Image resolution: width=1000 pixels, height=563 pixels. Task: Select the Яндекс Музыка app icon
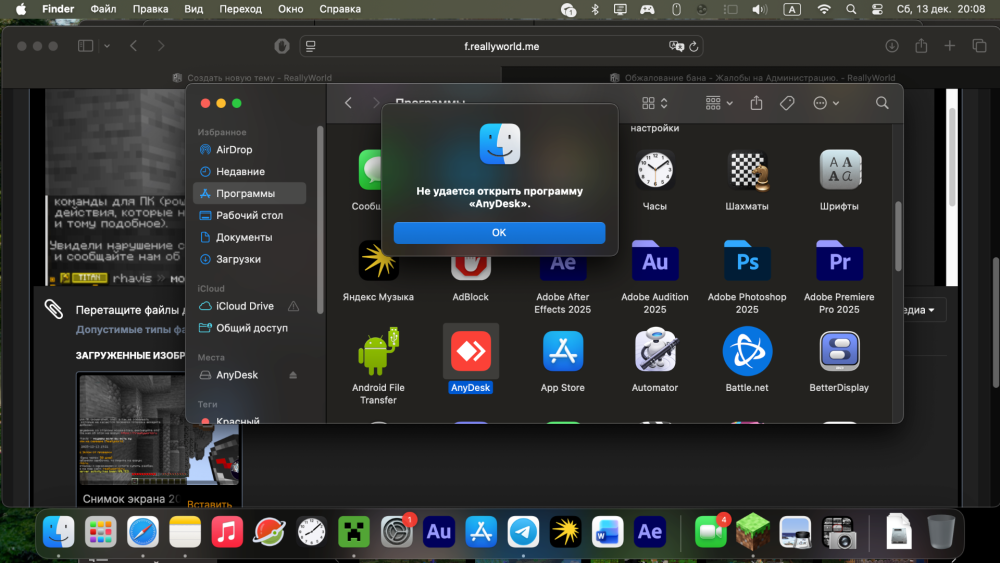[x=378, y=260]
